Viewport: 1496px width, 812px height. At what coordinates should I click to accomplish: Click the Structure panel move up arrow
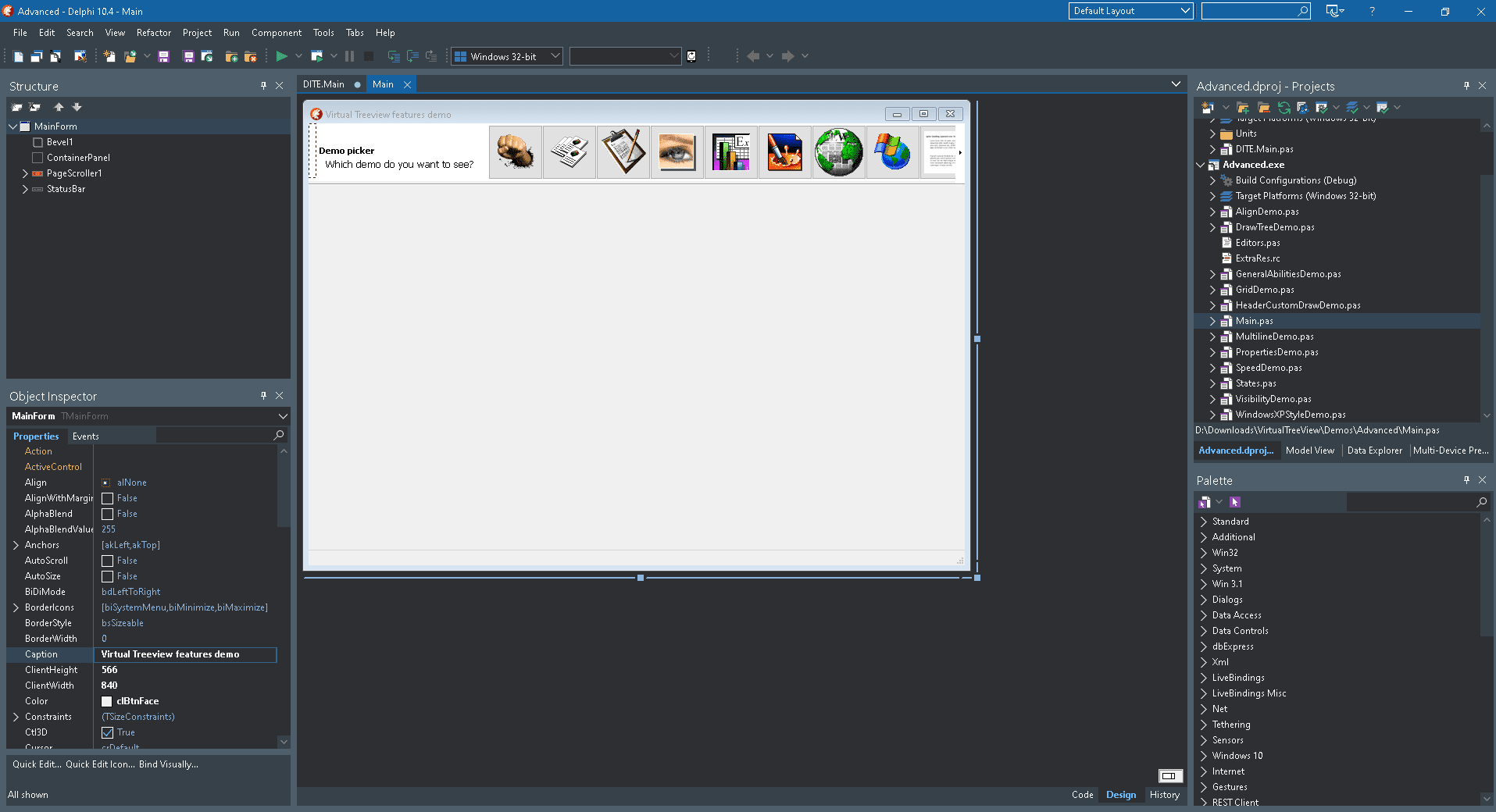tap(59, 107)
